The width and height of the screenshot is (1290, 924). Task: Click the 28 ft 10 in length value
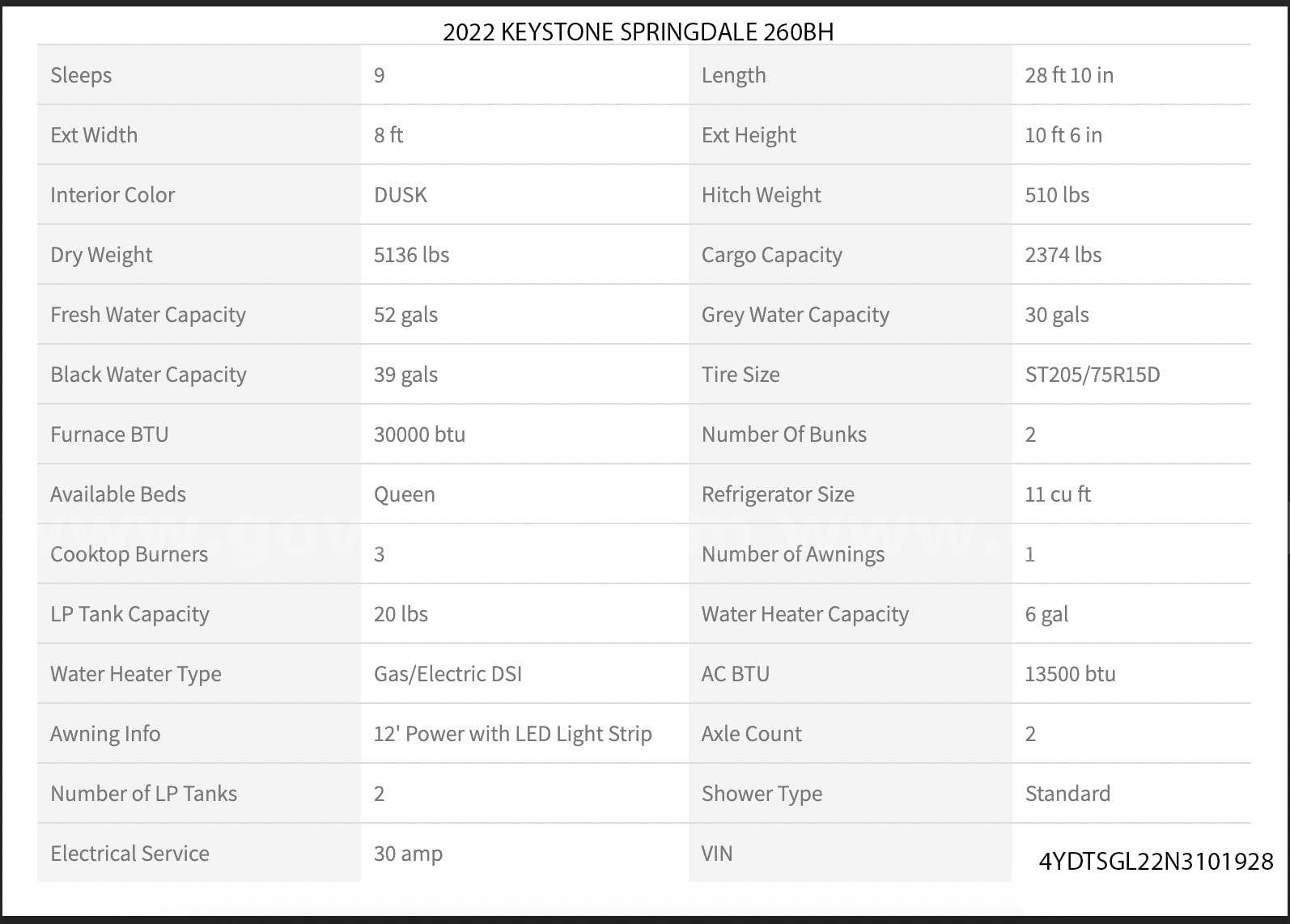(1068, 75)
